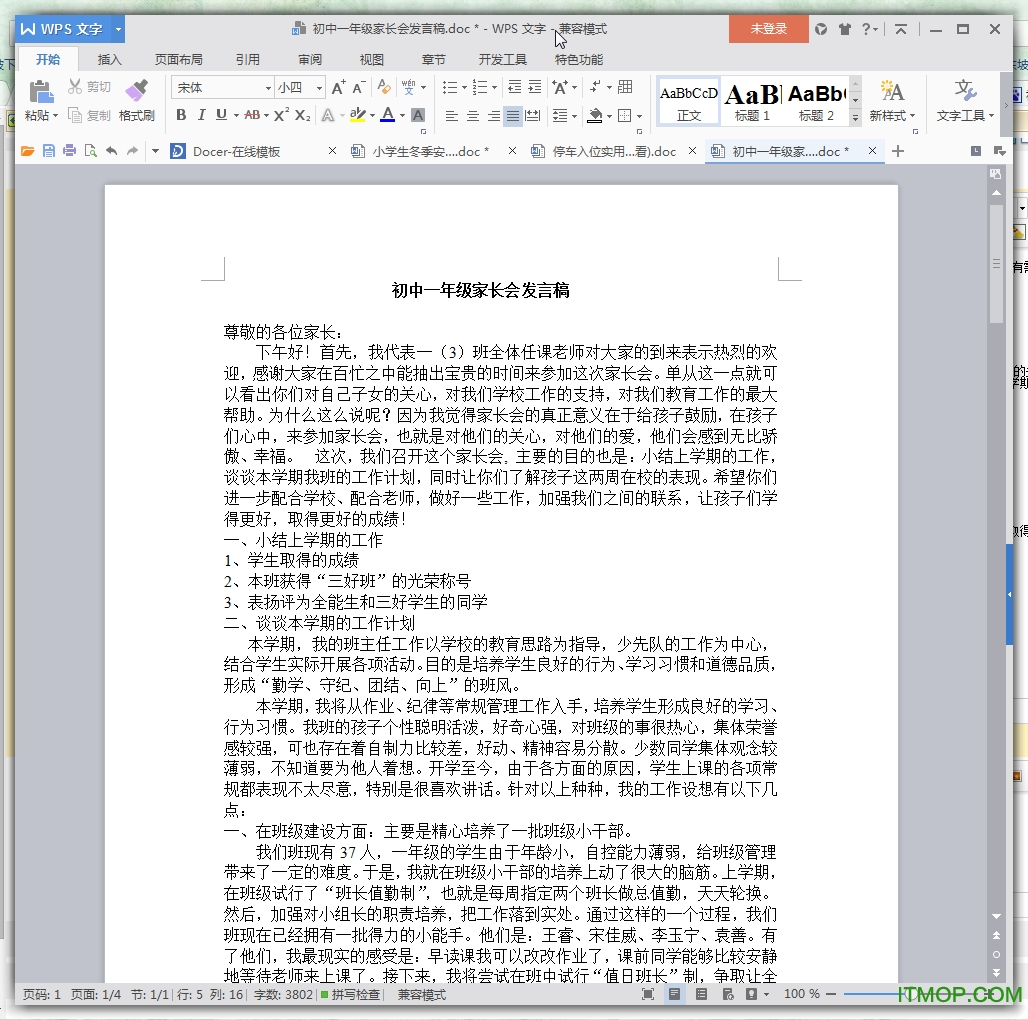Screen dimensions: 1028x1020
Task: Click the 未登录 login button
Action: click(768, 29)
